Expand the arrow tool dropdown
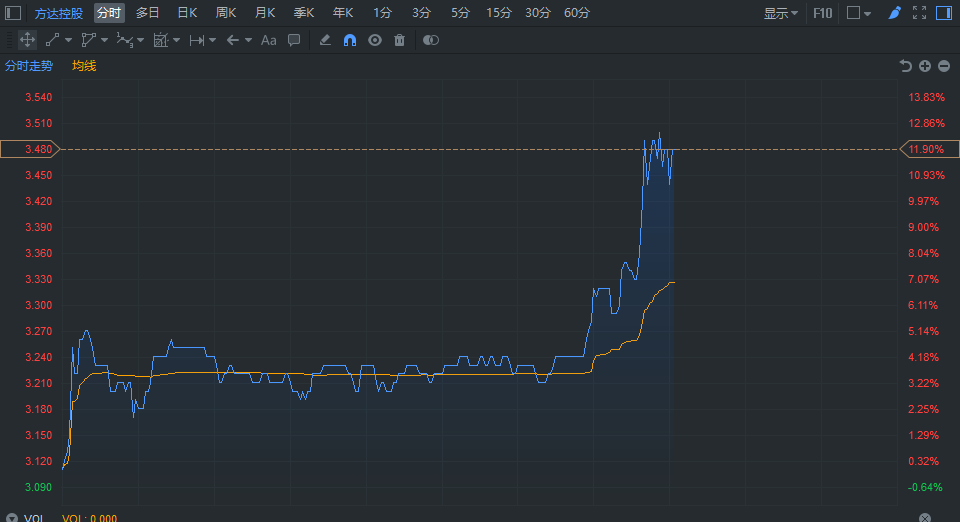The image size is (960, 522). pyautogui.click(x=245, y=40)
